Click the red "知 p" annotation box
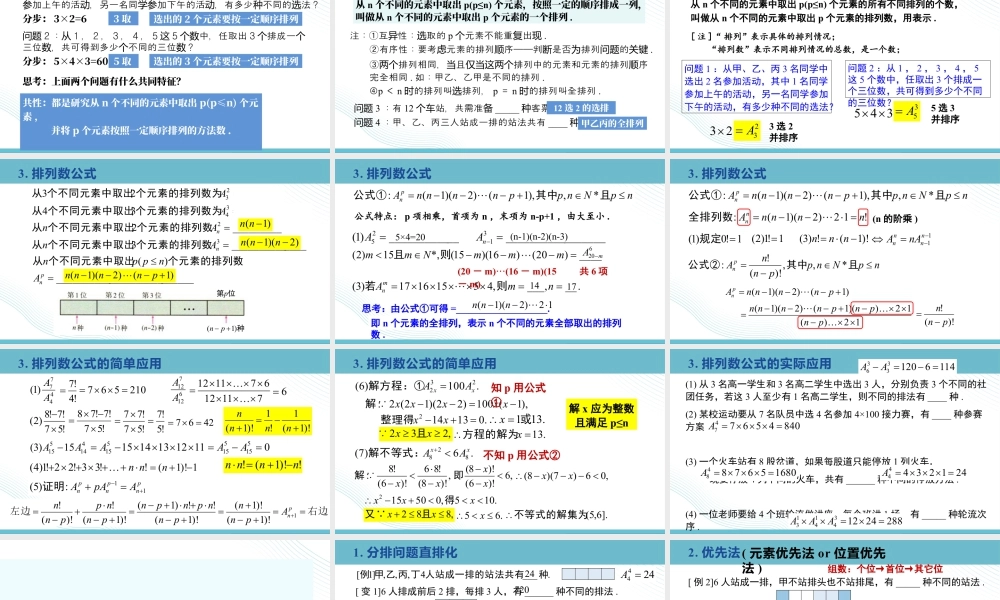This screenshot has width=1000, height=600. (518, 388)
